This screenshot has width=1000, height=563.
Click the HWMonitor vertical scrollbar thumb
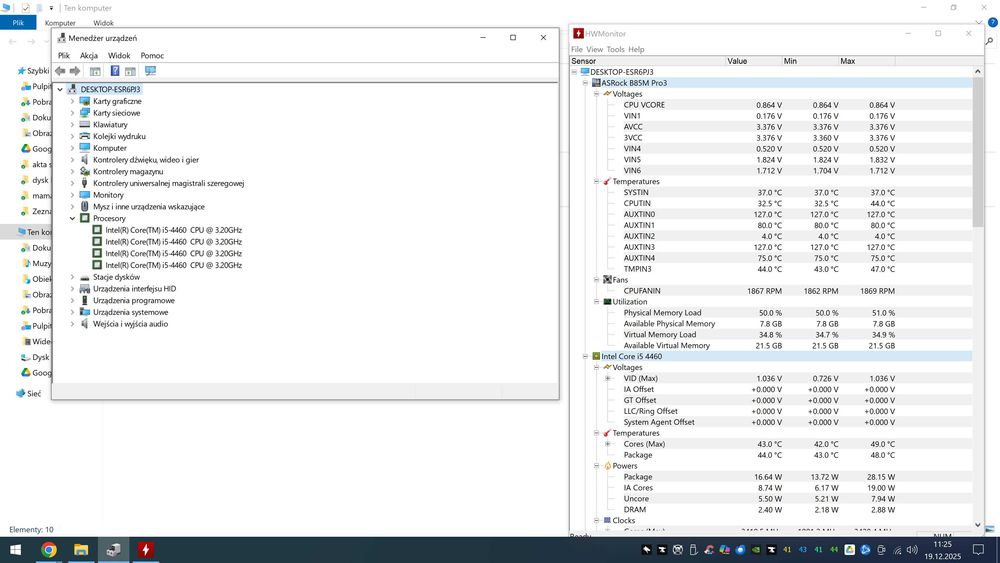pyautogui.click(x=978, y=152)
